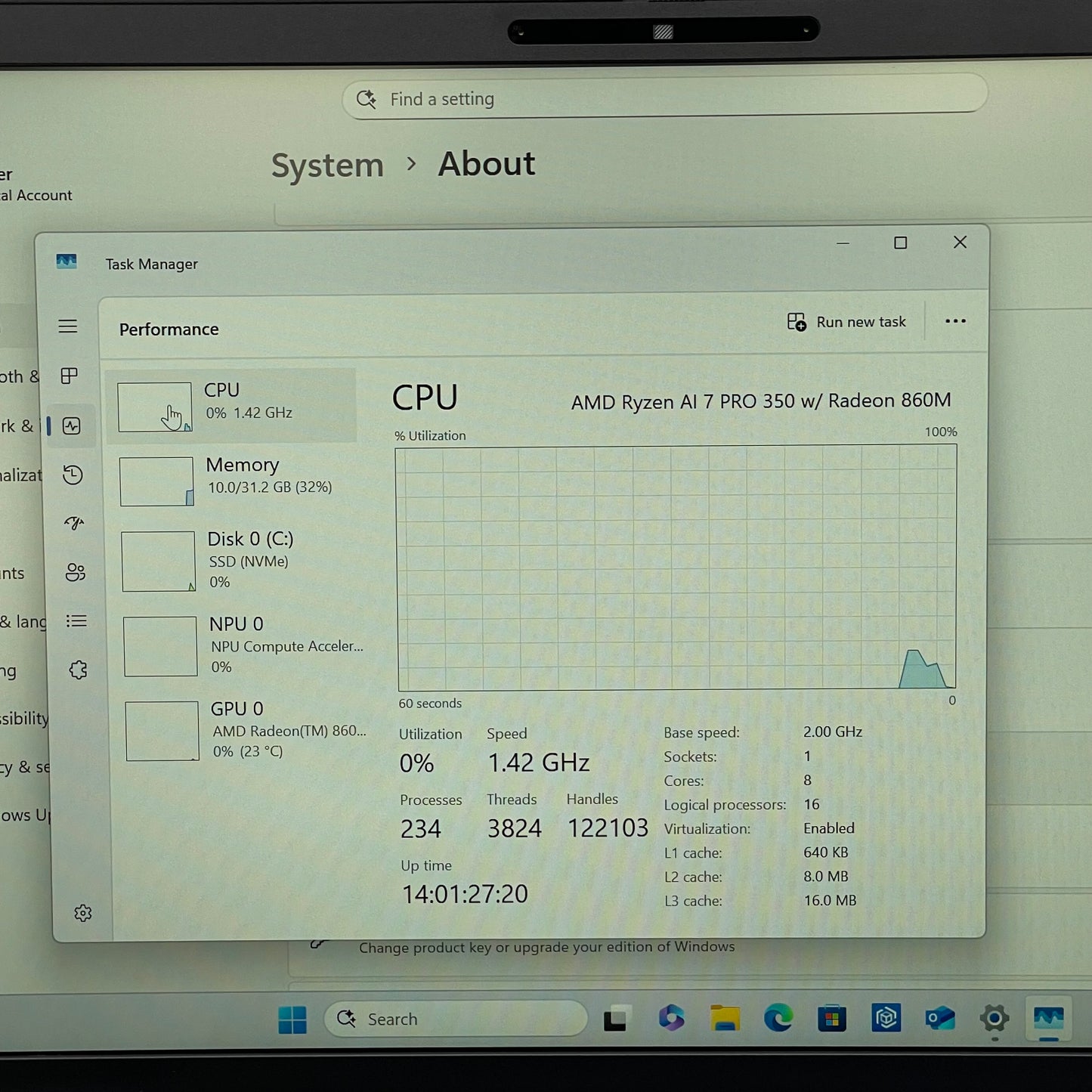Select Disk 0 (C:) performance item
Image resolution: width=1092 pixels, height=1092 pixels.
point(236,560)
